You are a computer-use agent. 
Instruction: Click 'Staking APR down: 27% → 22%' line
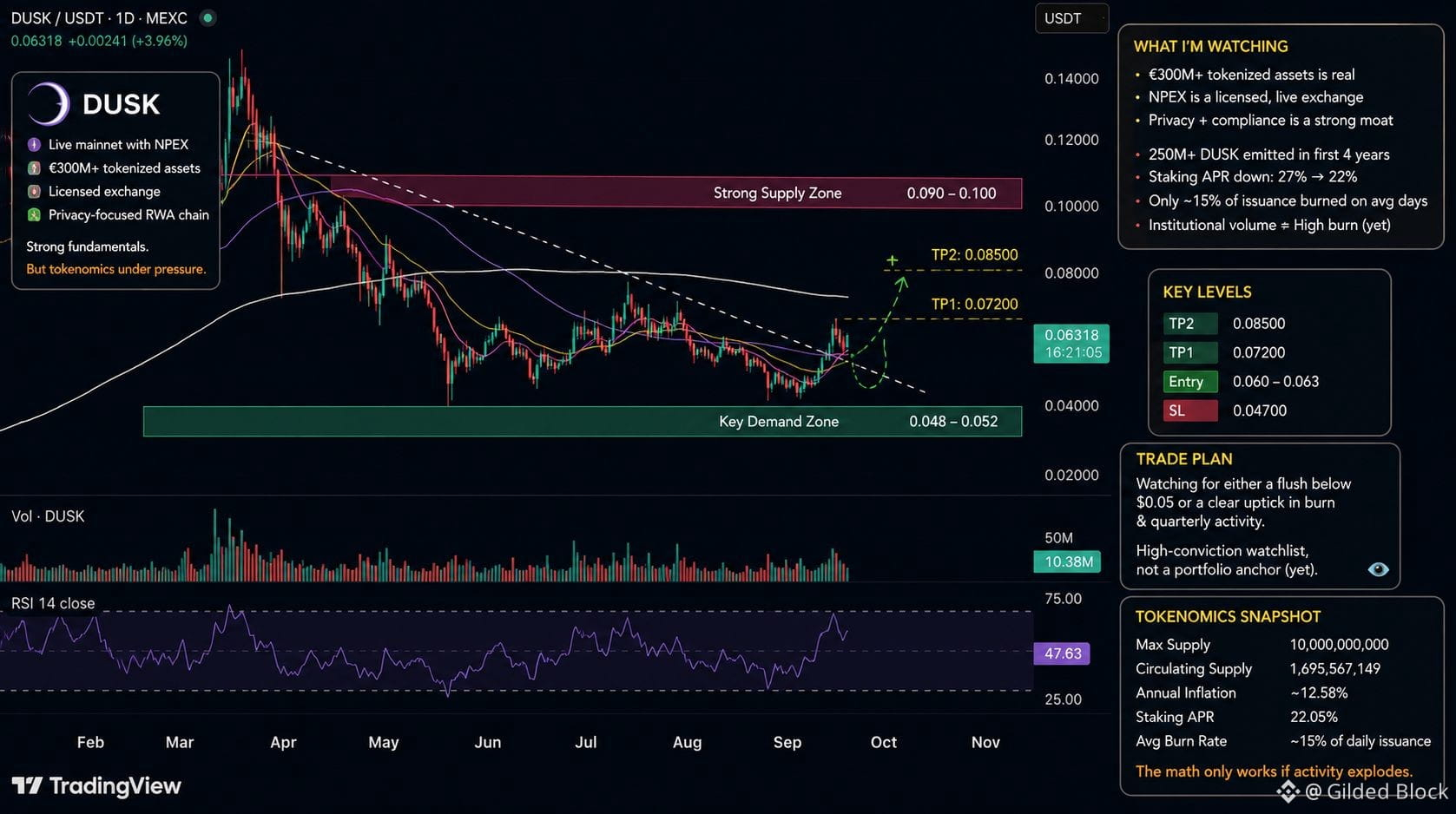pyautogui.click(x=1252, y=177)
